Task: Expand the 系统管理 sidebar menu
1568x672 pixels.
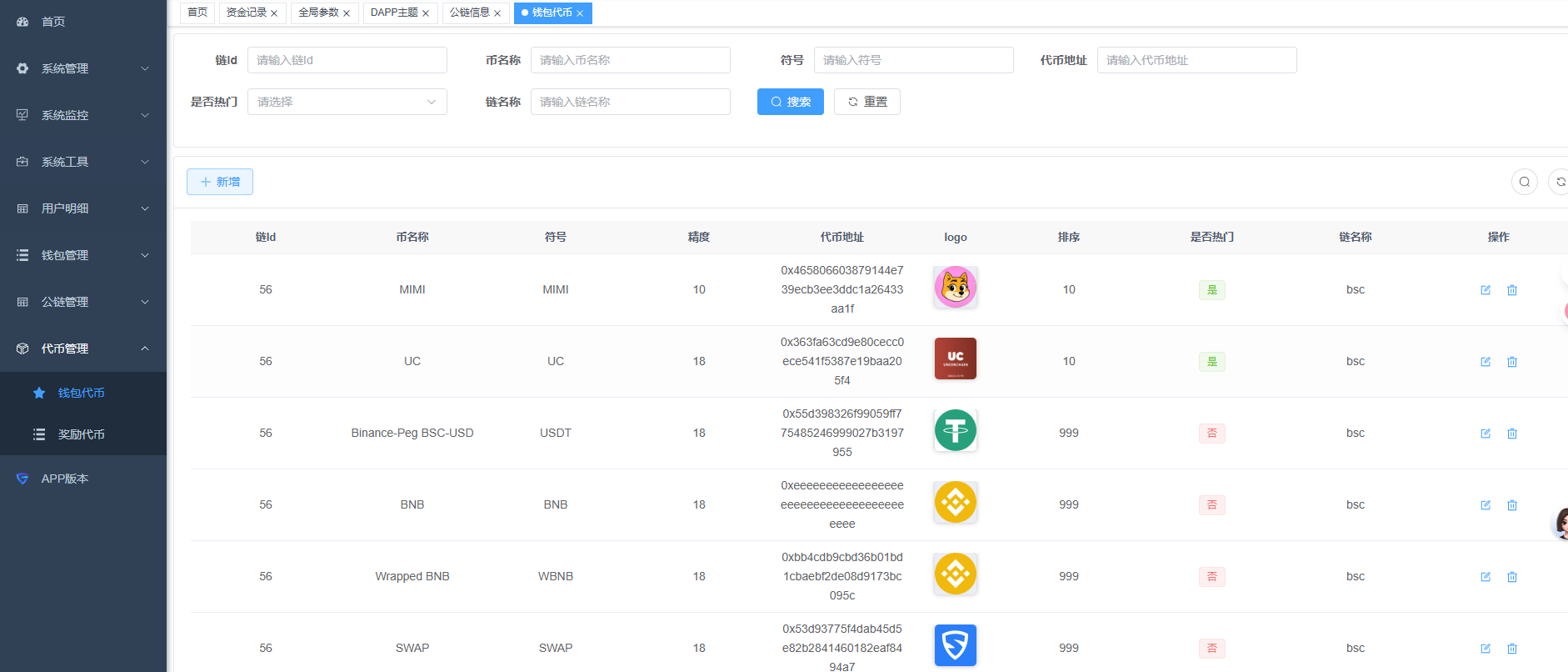Action: (83, 68)
